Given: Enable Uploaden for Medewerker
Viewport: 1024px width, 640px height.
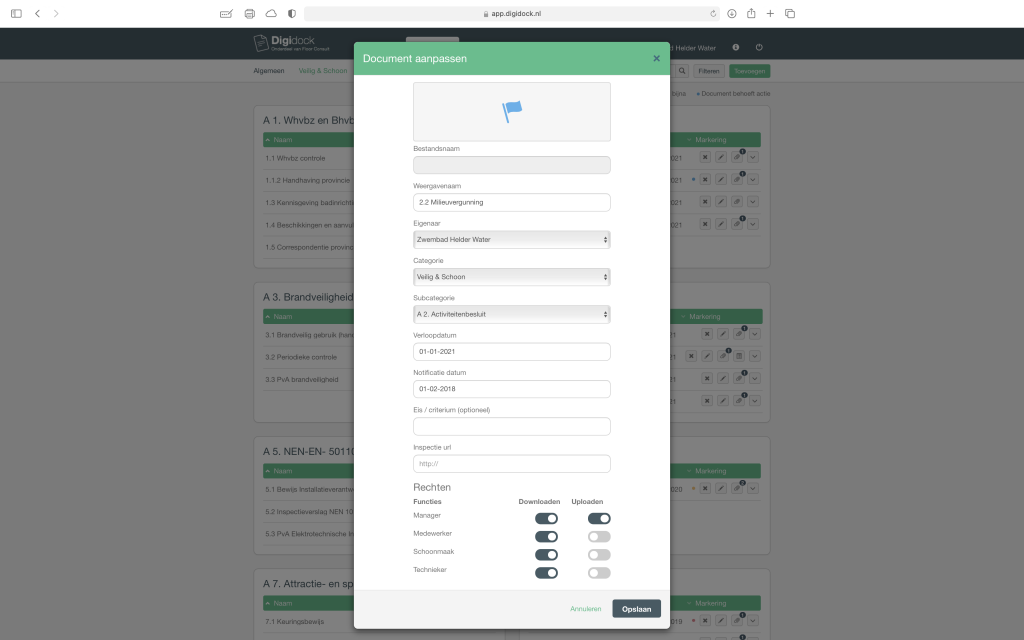Looking at the screenshot, I should pos(599,537).
